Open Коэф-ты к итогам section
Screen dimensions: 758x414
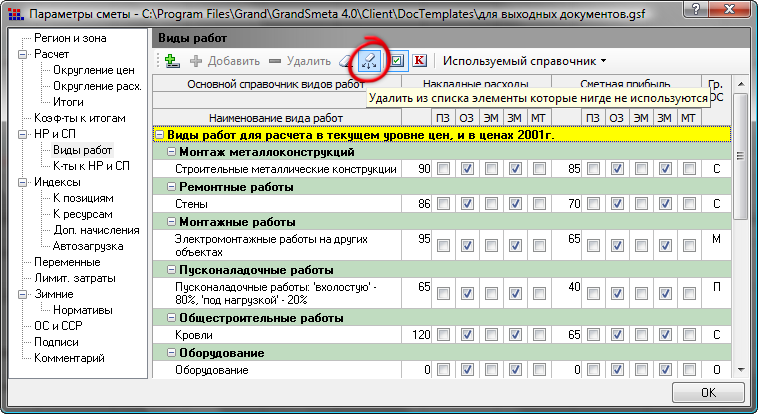(80, 118)
